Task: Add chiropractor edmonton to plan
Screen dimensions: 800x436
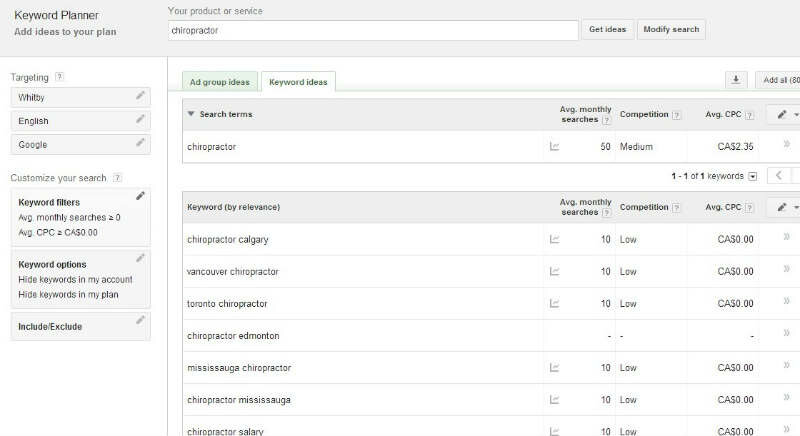Action: pyautogui.click(x=787, y=333)
